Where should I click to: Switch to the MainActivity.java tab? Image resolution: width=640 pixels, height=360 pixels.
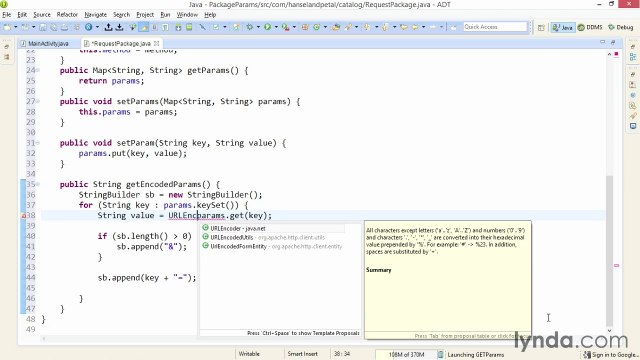coord(48,43)
